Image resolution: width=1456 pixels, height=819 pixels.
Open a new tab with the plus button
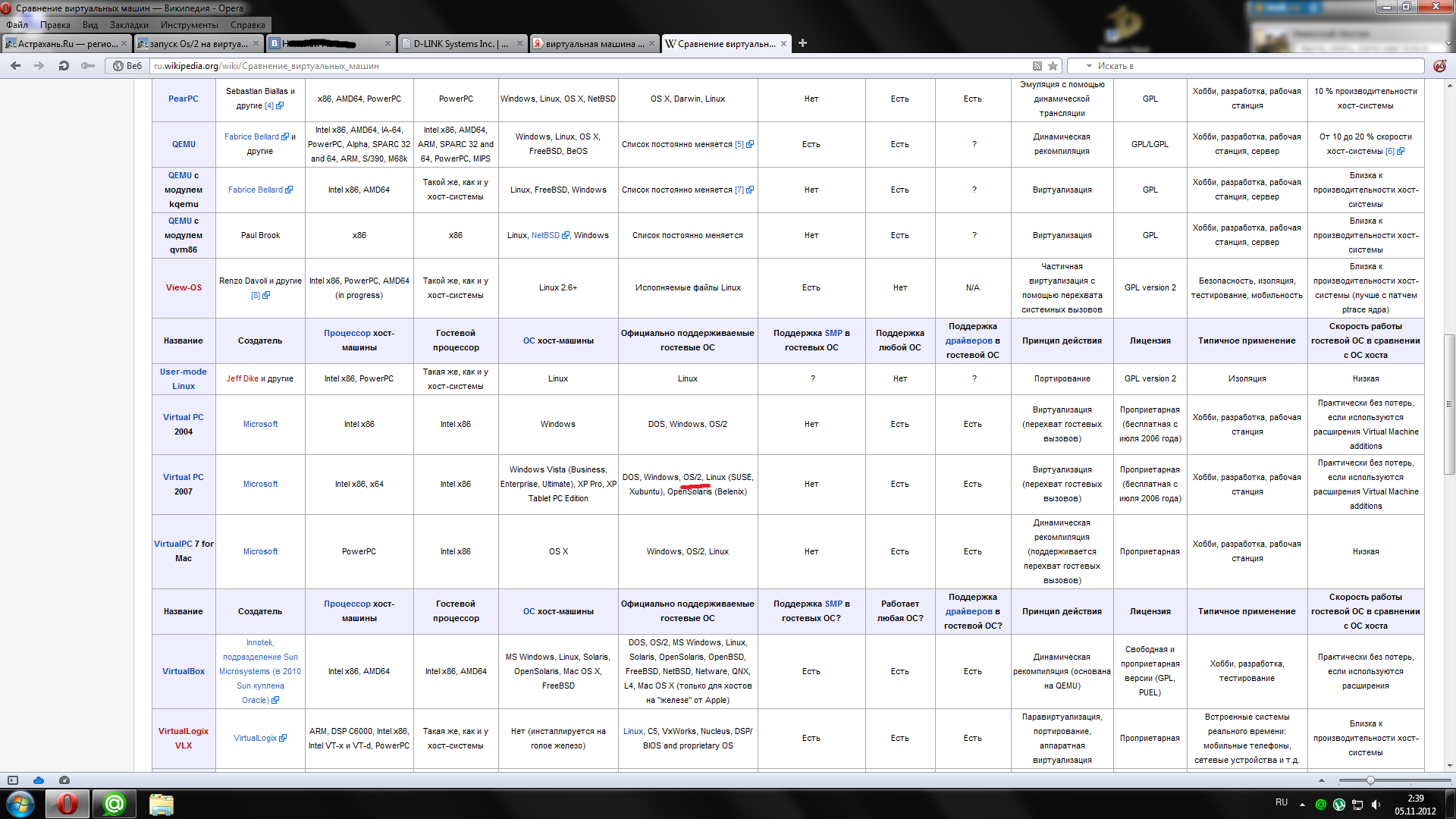[802, 43]
